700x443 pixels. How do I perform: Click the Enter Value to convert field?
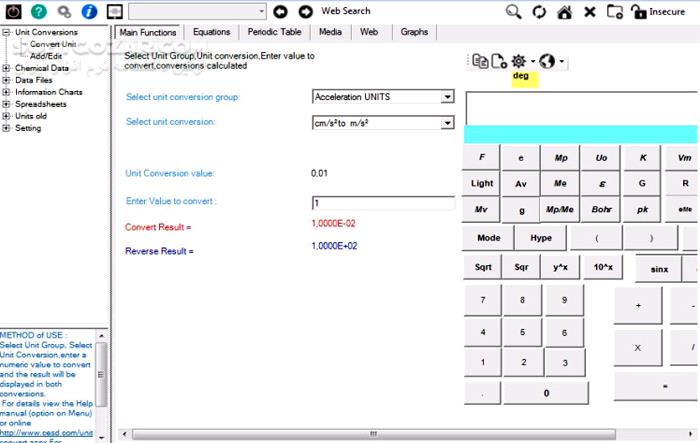click(x=383, y=203)
